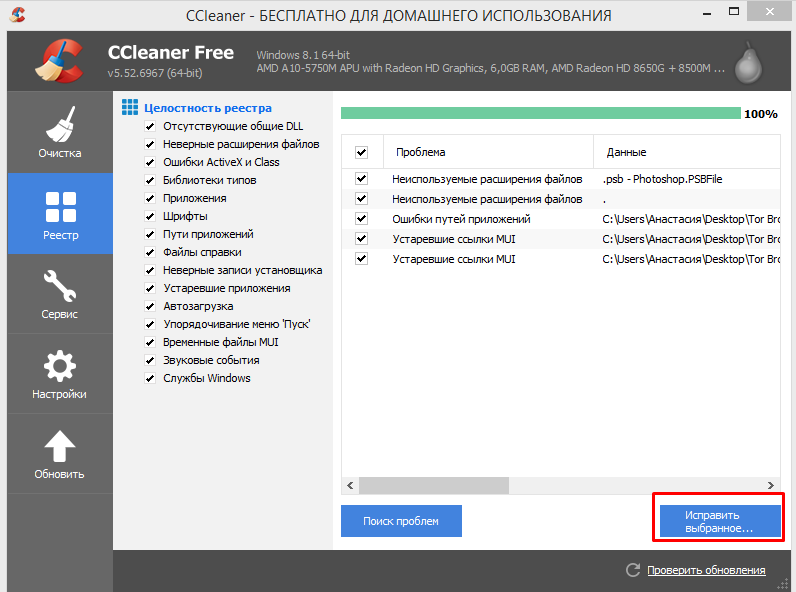
Task: Click the pear icon in header
Action: [x=748, y=62]
